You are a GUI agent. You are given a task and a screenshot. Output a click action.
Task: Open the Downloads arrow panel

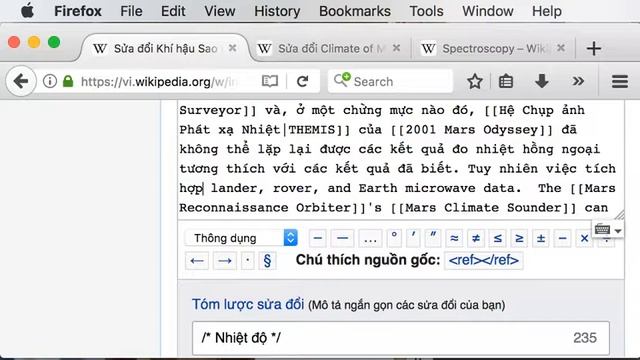point(542,81)
